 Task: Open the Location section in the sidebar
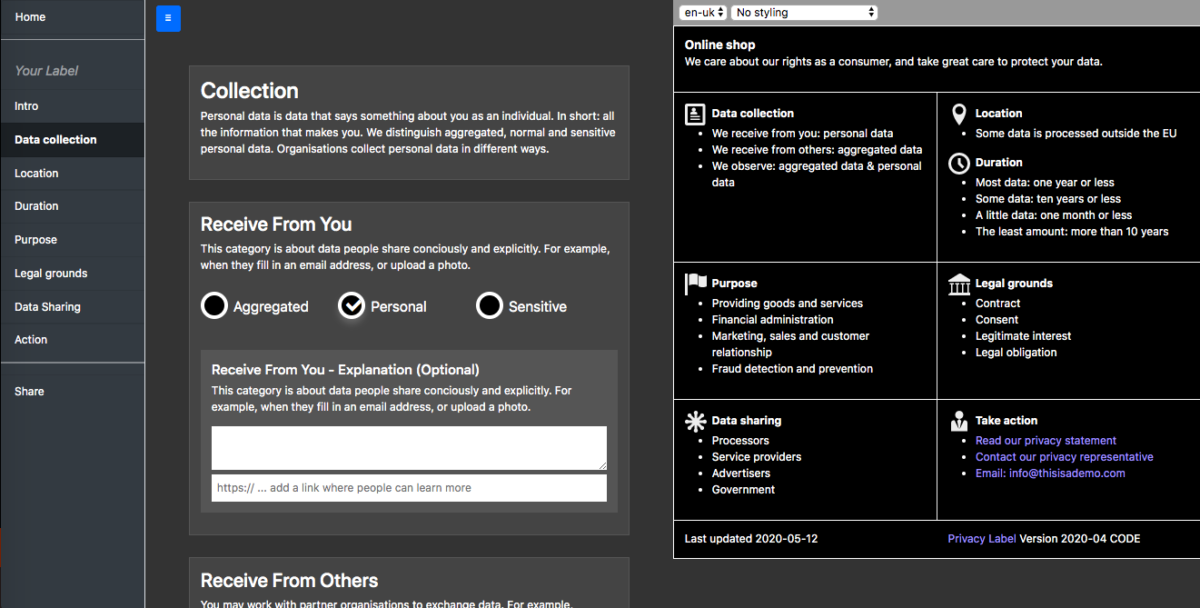tap(72, 173)
